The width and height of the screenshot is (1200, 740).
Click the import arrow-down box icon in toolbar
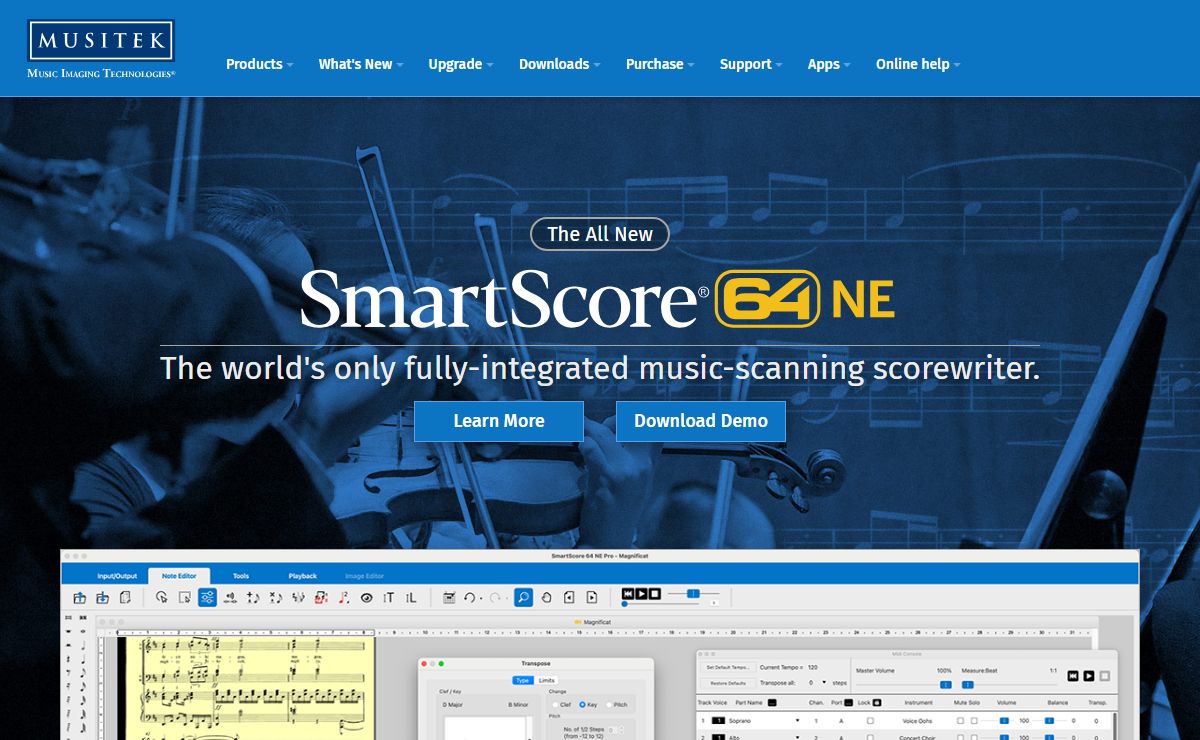[102, 598]
